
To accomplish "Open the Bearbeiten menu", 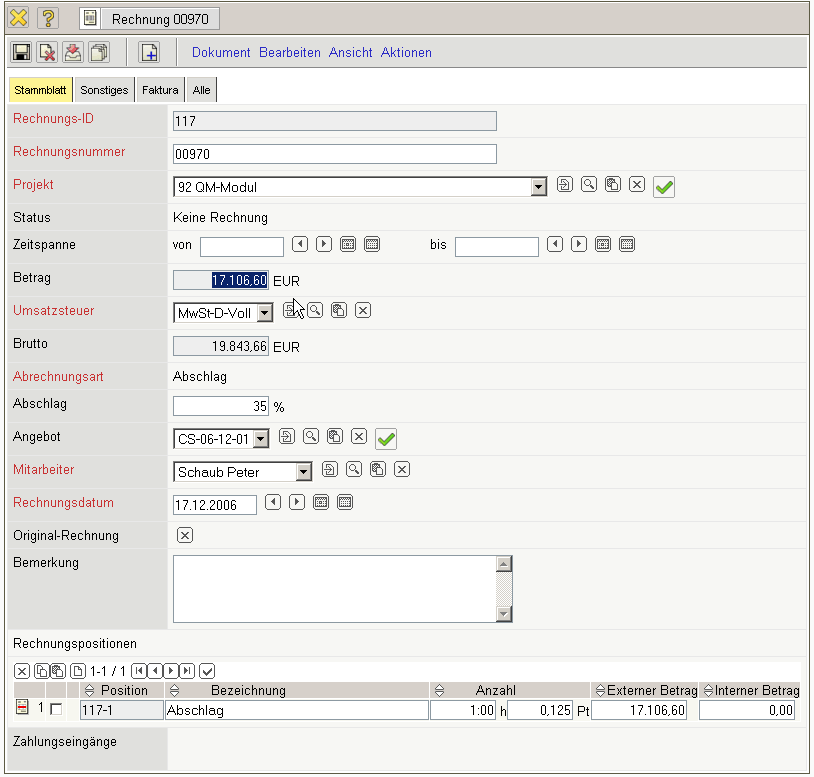I will pyautogui.click(x=290, y=52).
